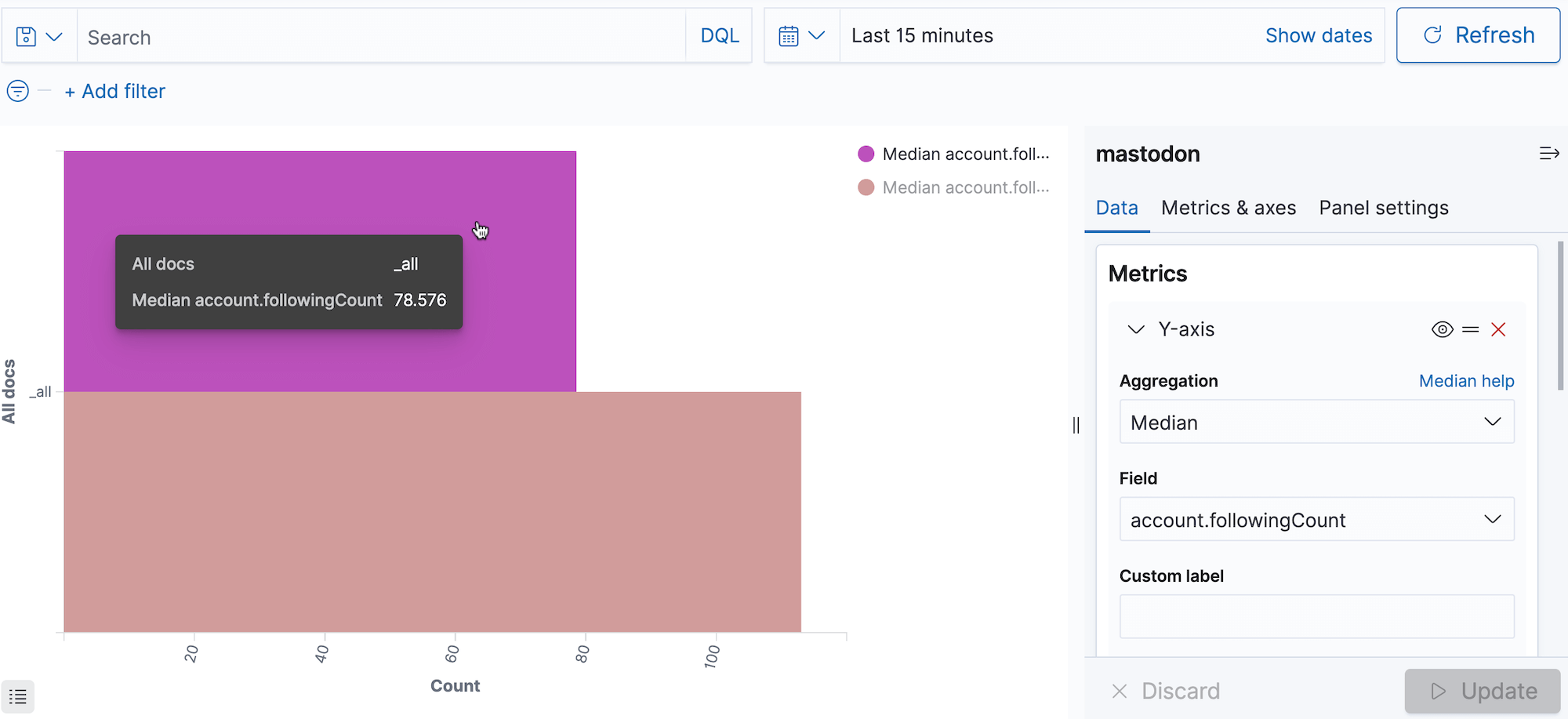The image size is (1568, 719).
Task: Click the collapse handle between chart and panel
Action: click(1076, 426)
